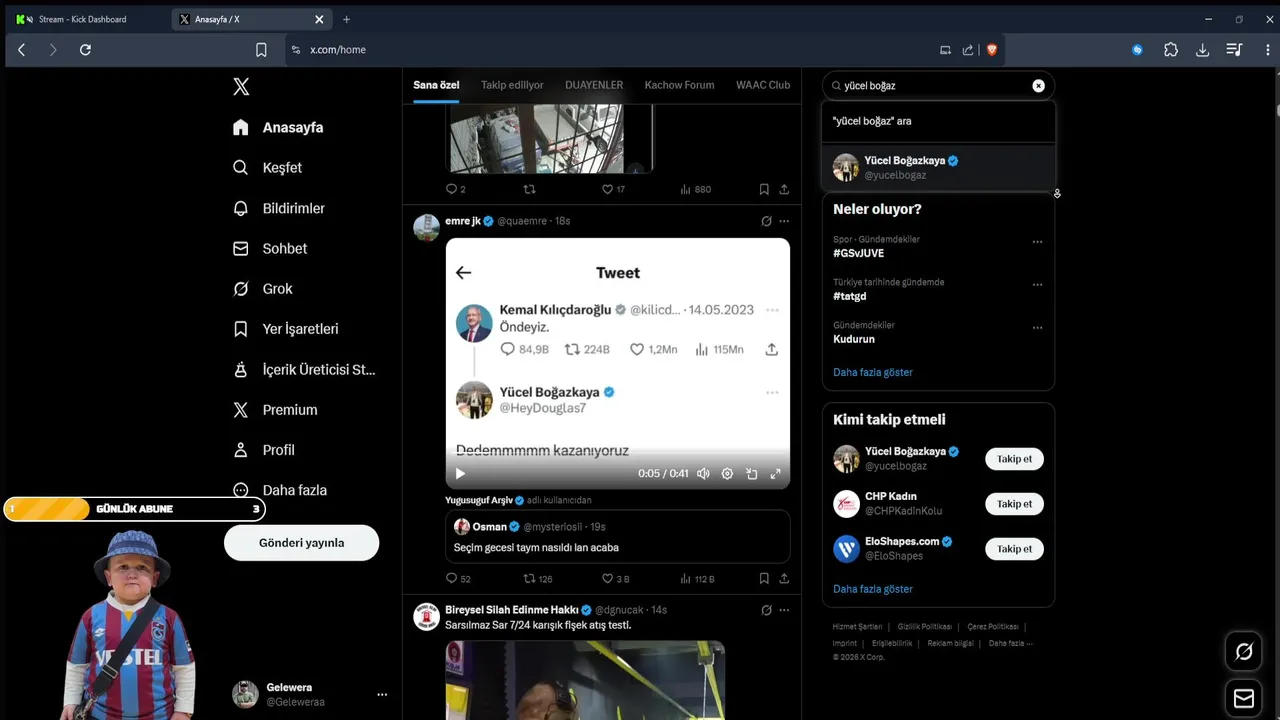The height and width of the screenshot is (720, 1280).
Task: Follow CHP Kadın with Takip et
Action: coord(1014,504)
